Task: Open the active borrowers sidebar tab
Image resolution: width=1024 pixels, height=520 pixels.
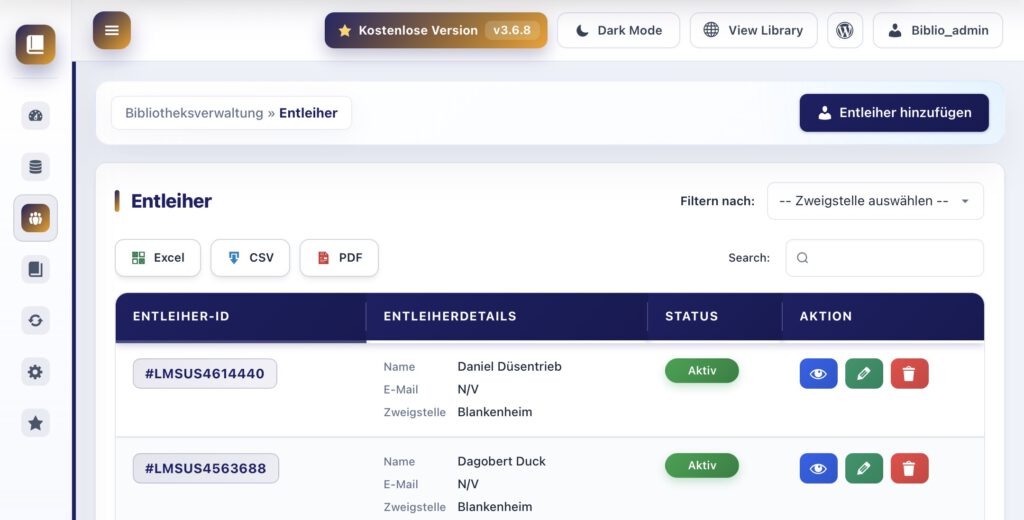Action: [x=35, y=218]
